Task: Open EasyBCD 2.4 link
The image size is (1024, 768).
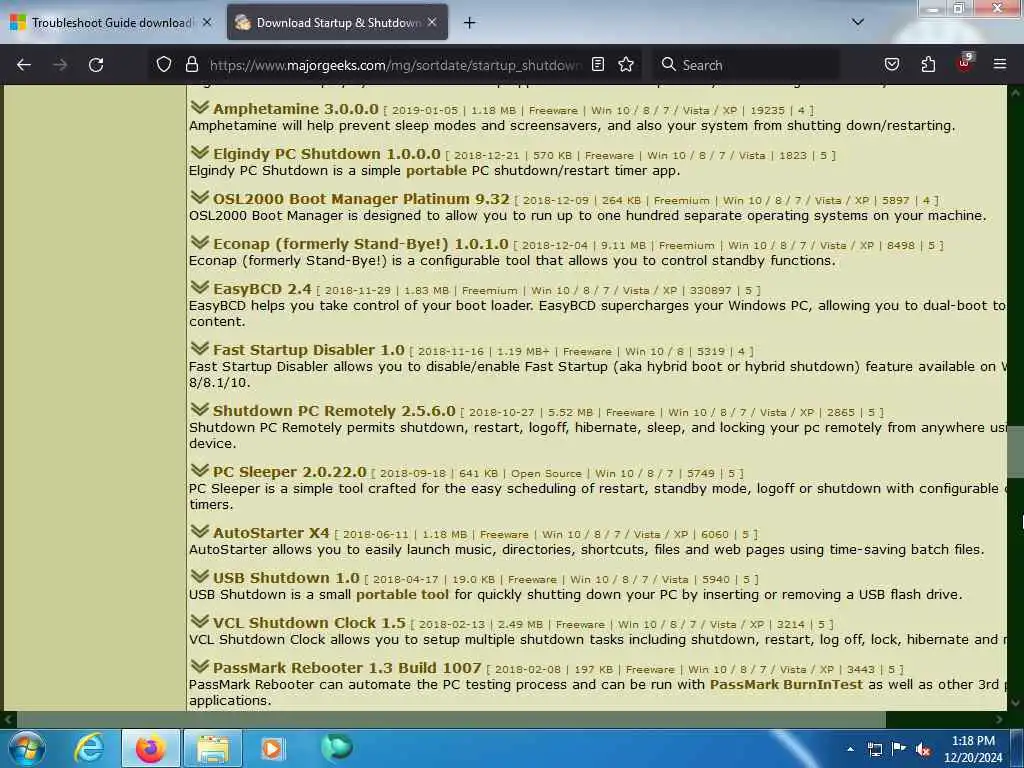Action: 262,289
